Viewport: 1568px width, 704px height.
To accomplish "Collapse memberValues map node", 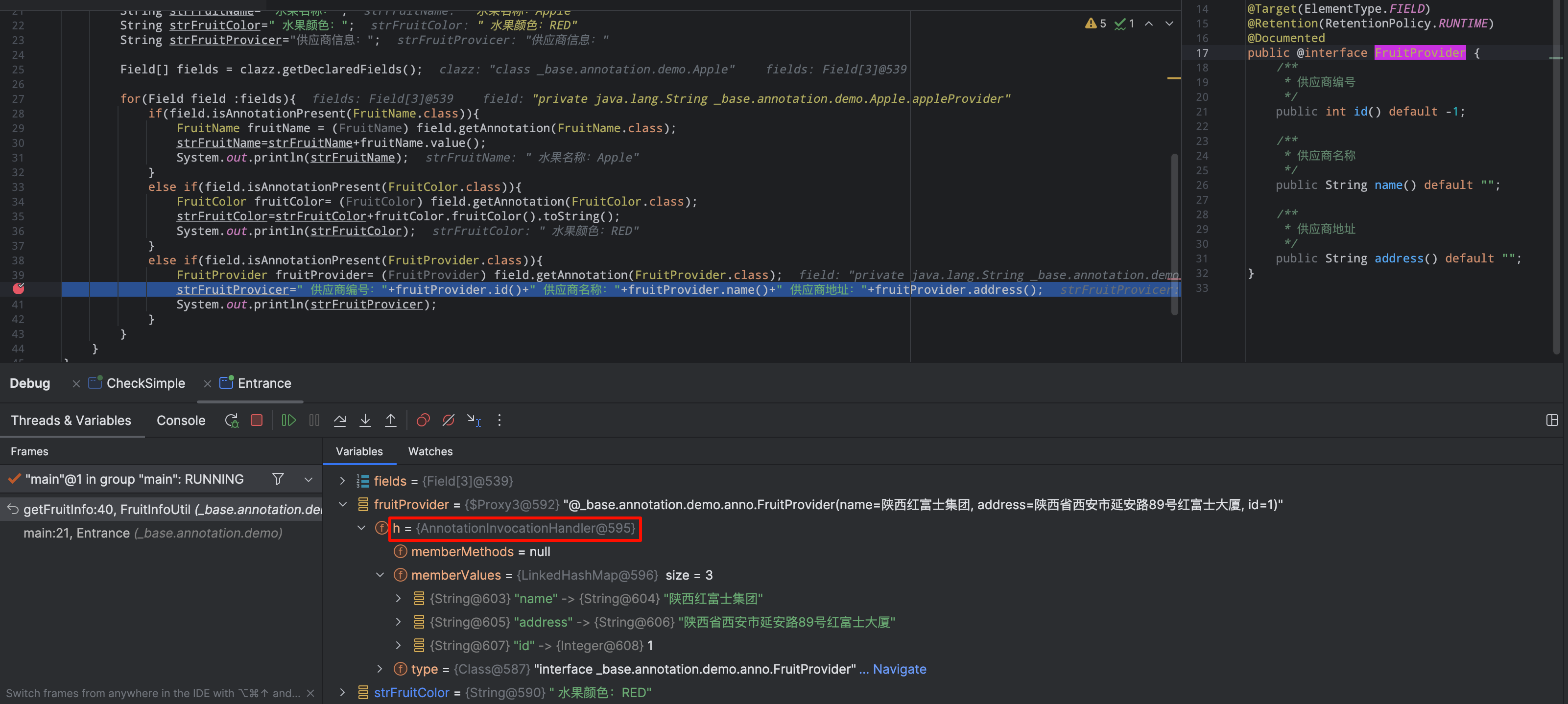I will coord(380,575).
